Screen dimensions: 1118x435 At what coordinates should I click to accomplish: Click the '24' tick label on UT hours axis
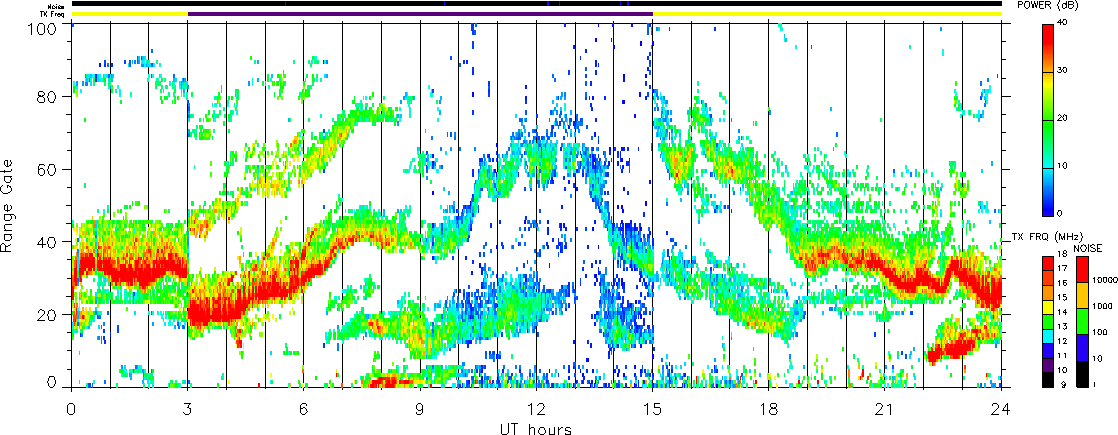click(1001, 409)
